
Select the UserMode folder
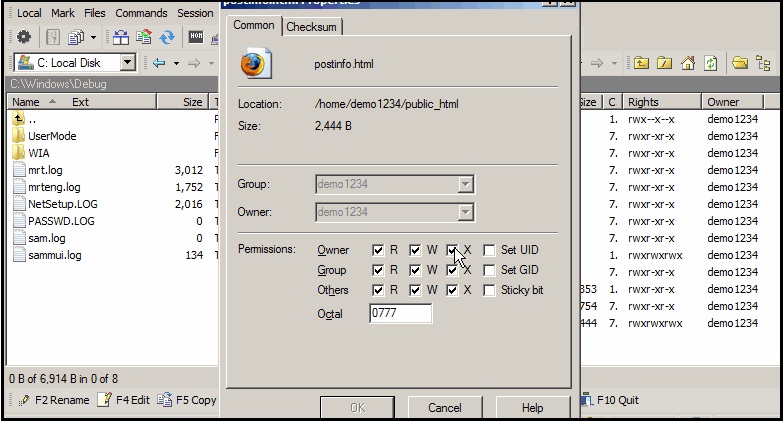[x=44, y=136]
